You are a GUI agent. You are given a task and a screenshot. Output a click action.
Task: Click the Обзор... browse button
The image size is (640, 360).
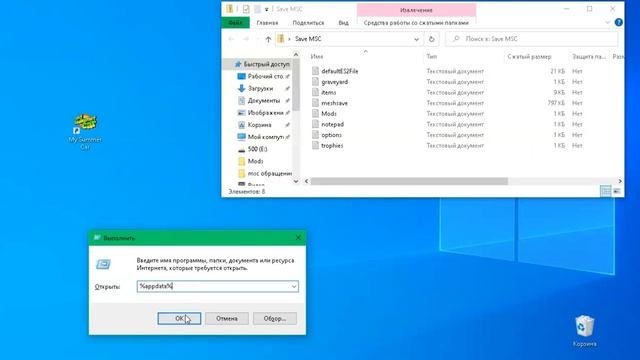pyautogui.click(x=275, y=318)
